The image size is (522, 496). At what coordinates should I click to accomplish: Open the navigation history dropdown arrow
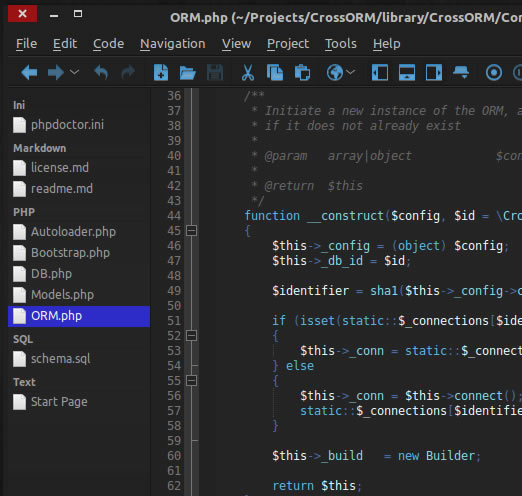click(75, 72)
